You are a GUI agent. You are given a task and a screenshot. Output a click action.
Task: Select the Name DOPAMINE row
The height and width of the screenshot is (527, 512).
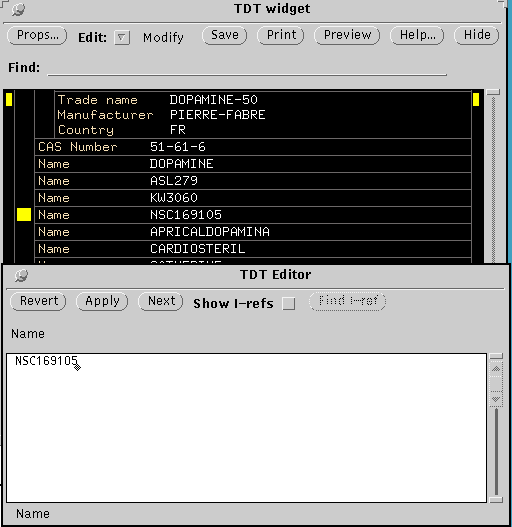click(x=253, y=164)
